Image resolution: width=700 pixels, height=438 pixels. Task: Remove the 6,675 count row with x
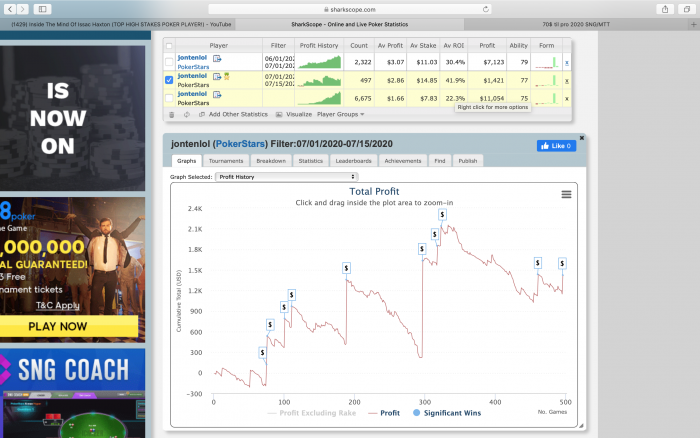tap(567, 99)
